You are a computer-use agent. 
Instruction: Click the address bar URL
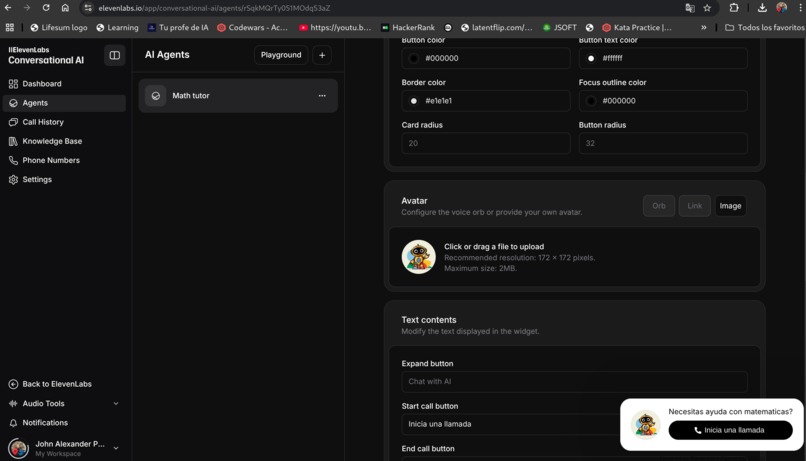(x=214, y=8)
